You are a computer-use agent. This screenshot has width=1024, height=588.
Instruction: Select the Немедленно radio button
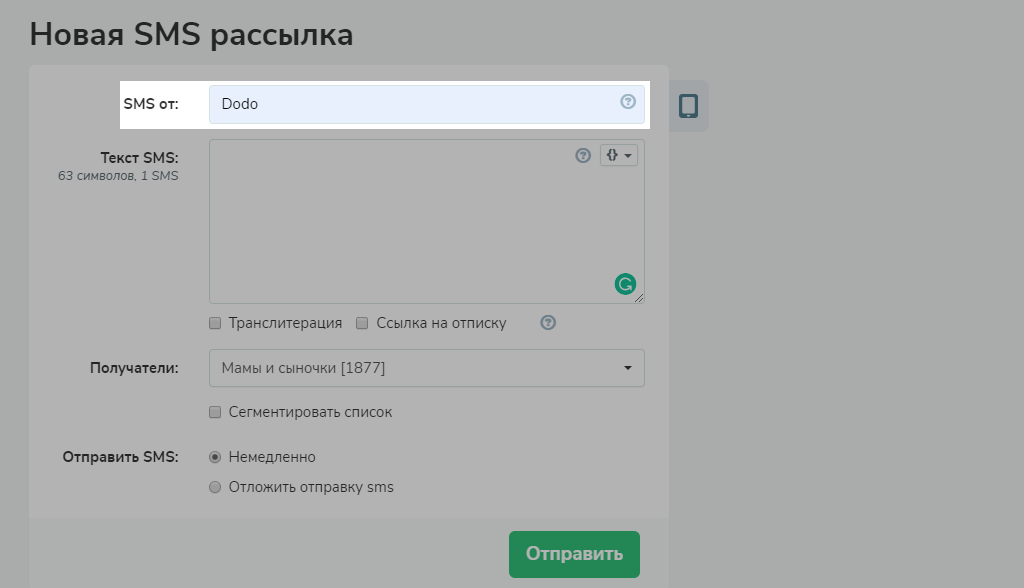(215, 456)
